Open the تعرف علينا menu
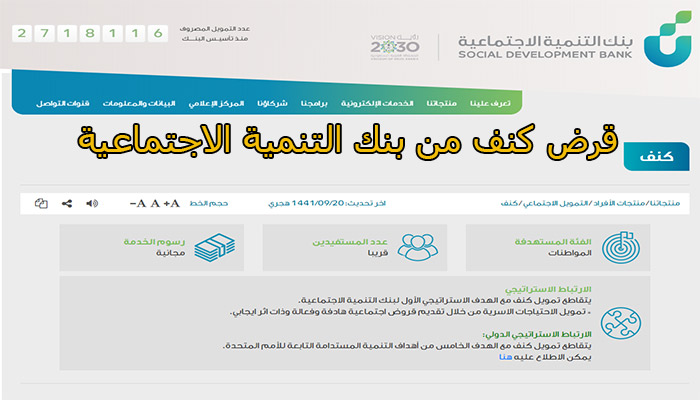 (x=490, y=103)
